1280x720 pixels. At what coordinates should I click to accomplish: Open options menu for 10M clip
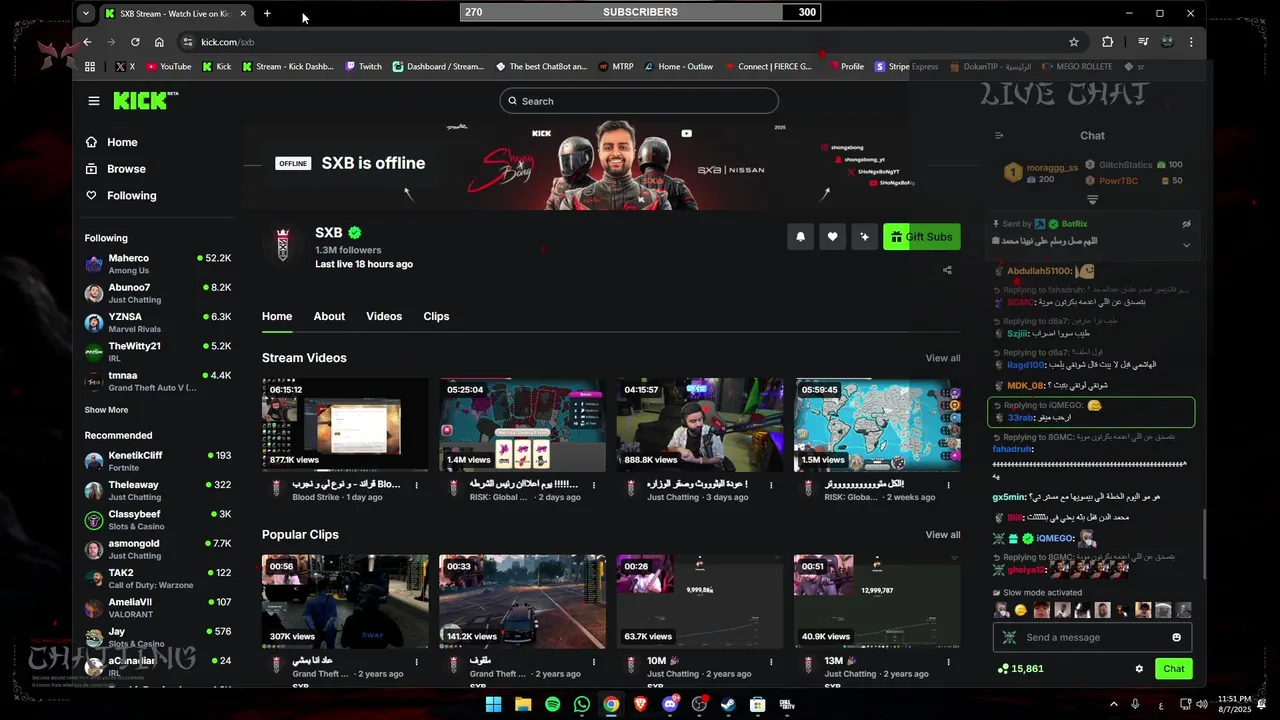point(771,662)
